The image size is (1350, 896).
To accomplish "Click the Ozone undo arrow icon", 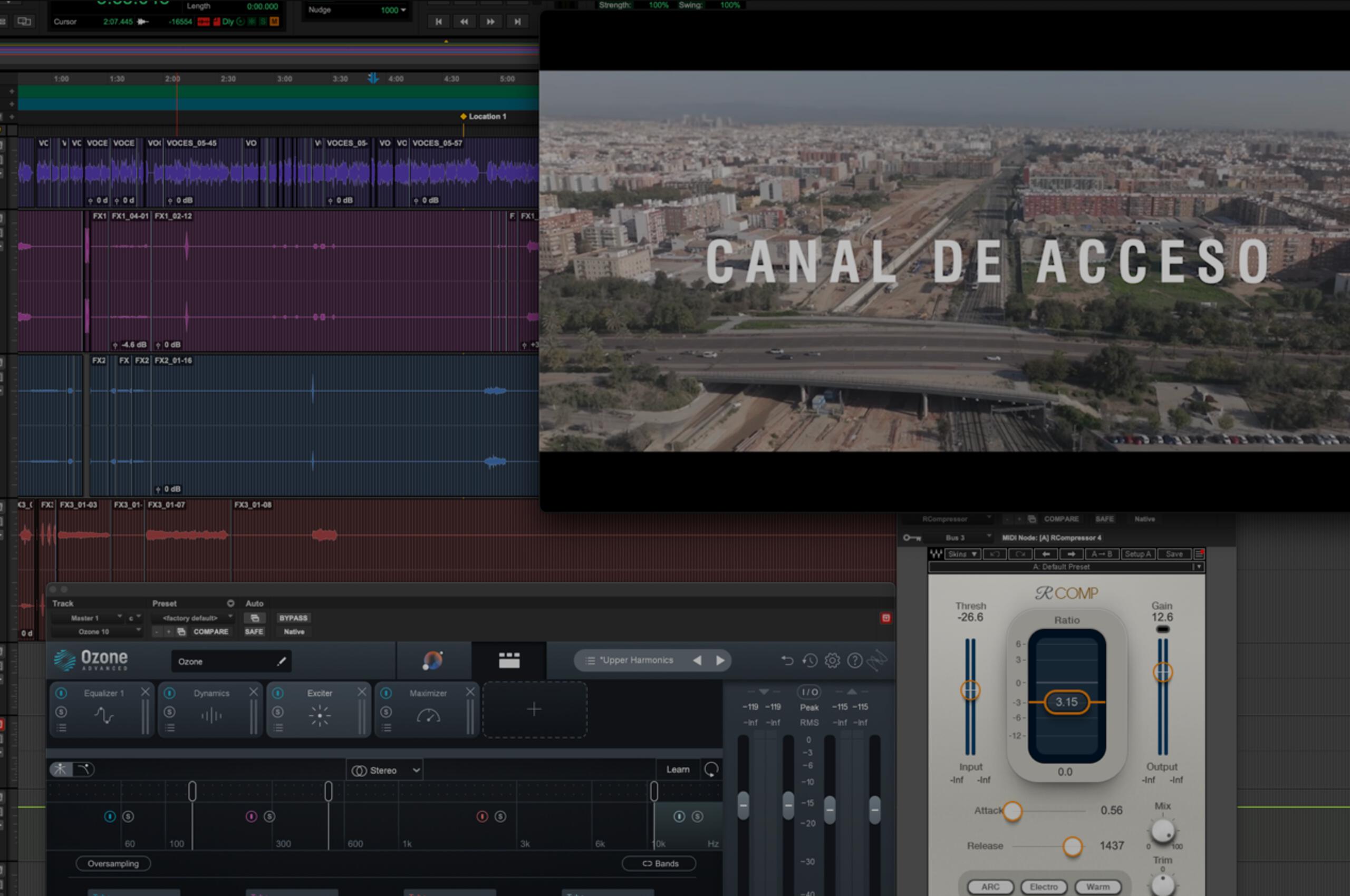I will click(x=788, y=660).
